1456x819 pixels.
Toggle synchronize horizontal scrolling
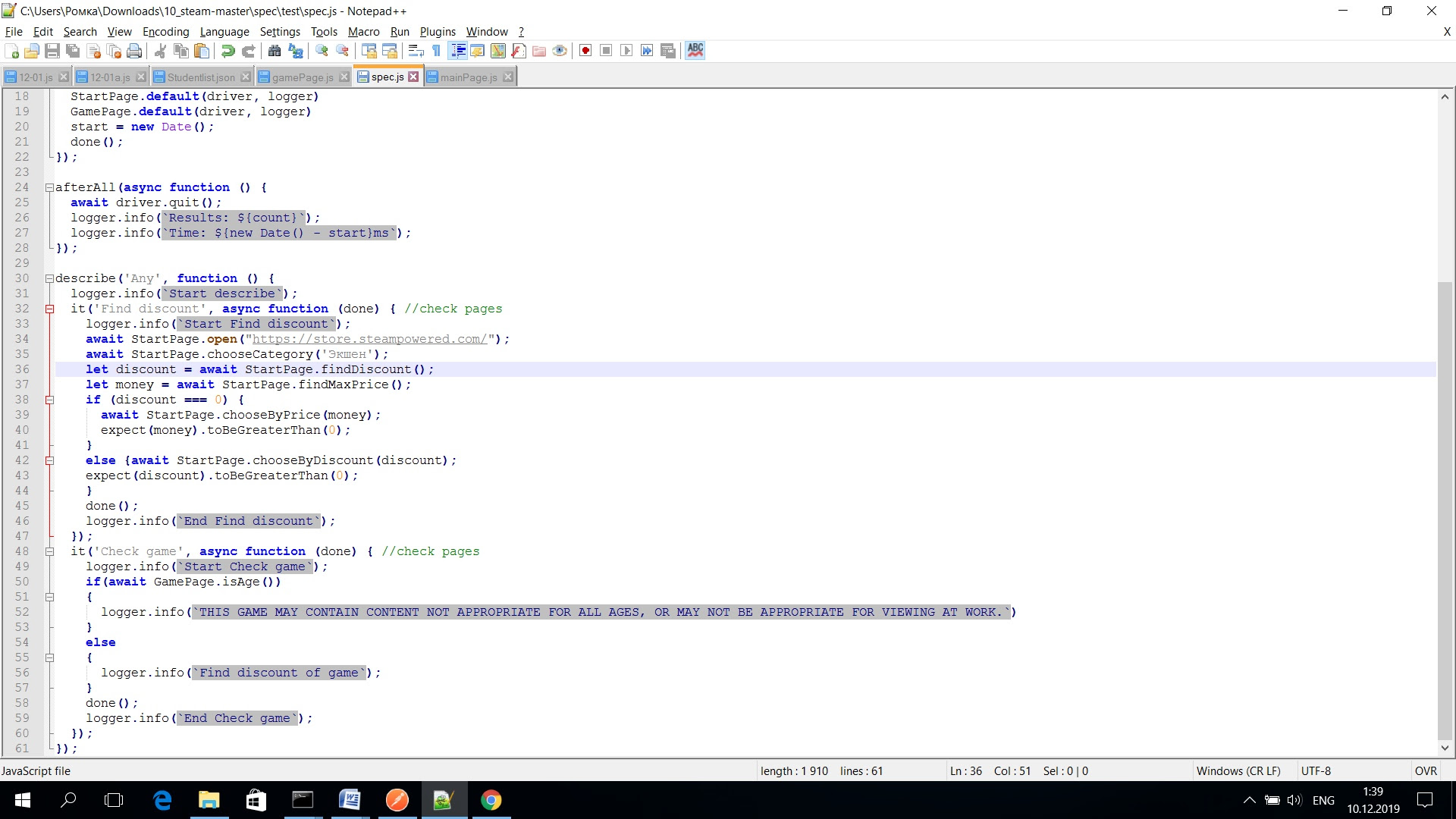[x=390, y=51]
